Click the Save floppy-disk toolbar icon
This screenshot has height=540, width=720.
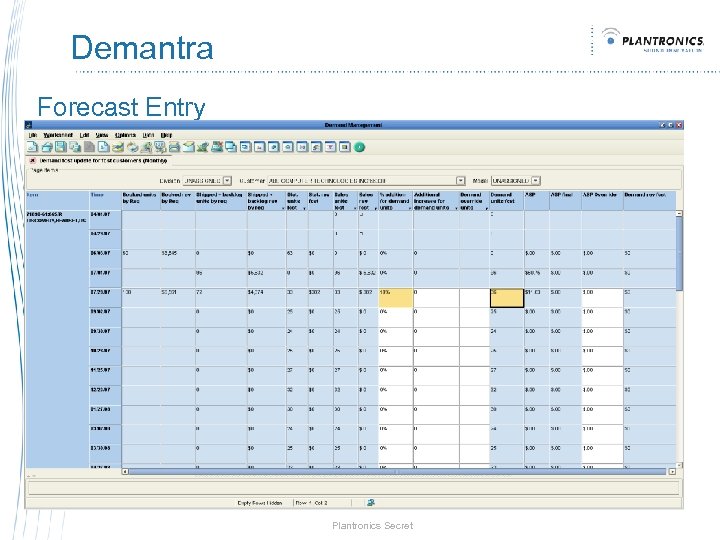coord(61,147)
